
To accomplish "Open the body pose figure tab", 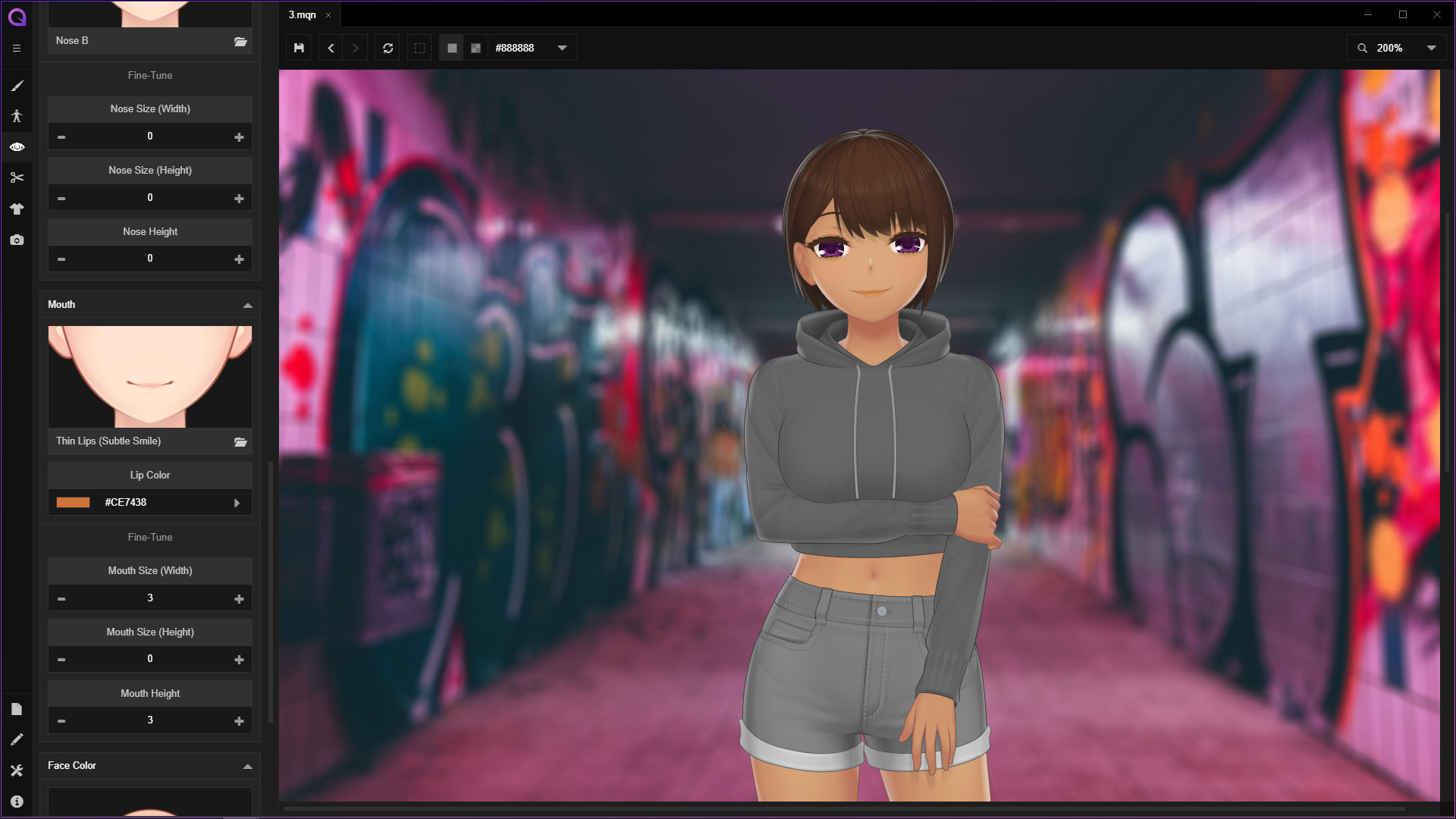I will pos(17,116).
